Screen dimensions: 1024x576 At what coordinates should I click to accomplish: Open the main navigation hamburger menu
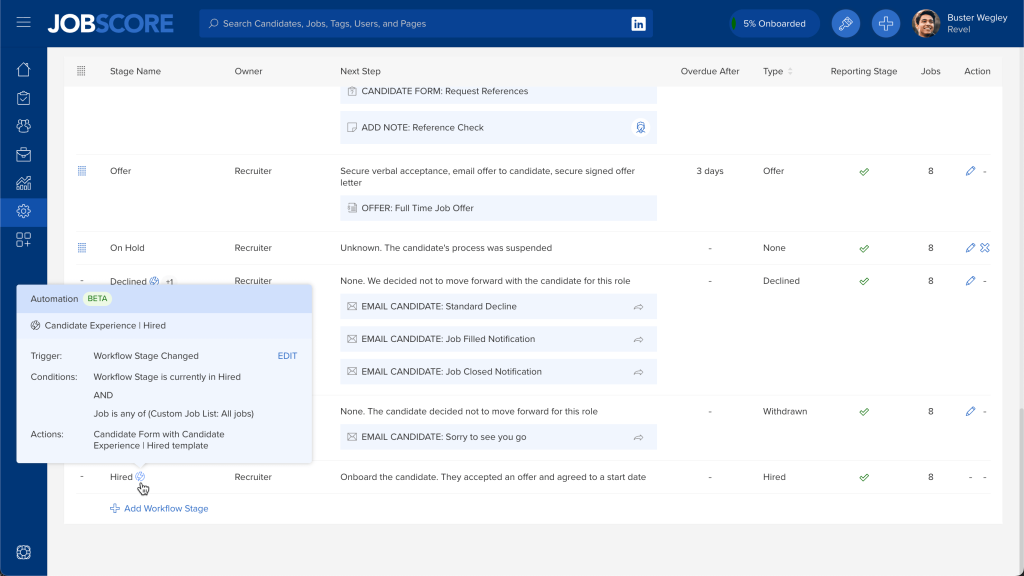[23, 23]
